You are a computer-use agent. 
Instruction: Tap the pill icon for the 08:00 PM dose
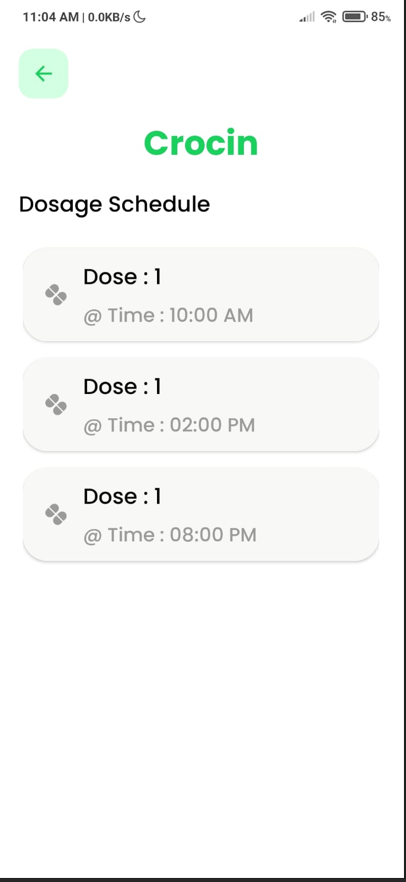point(56,514)
